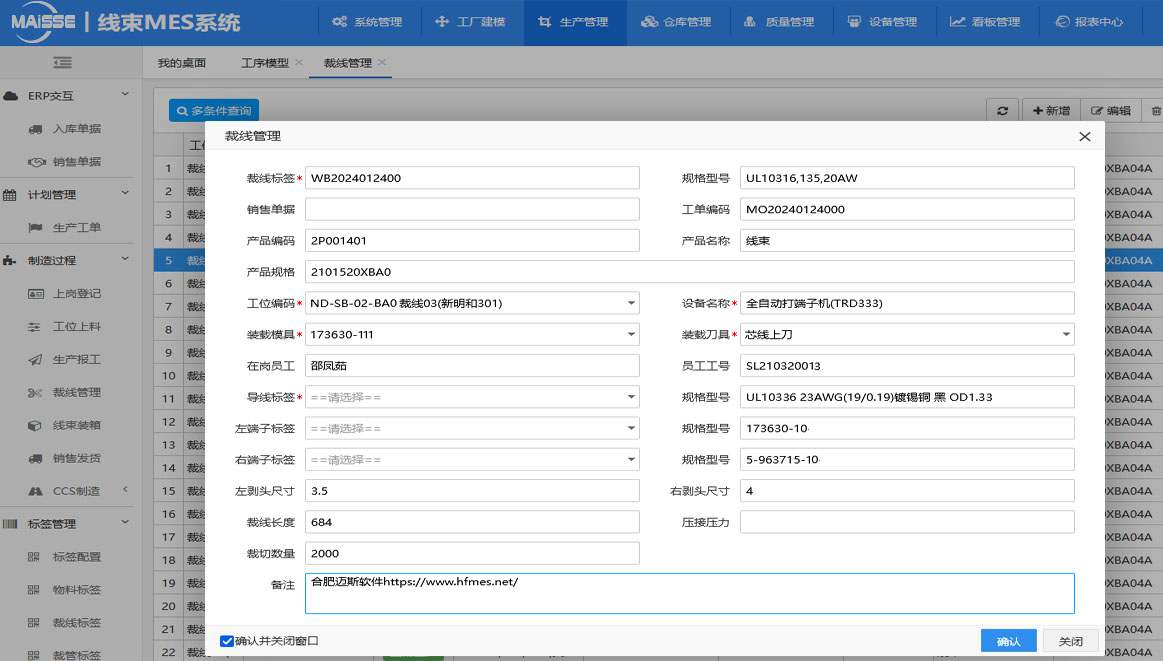Click the 销售发货 truck icon in sidebar
Screen dimensions: 1163x661
(34, 458)
